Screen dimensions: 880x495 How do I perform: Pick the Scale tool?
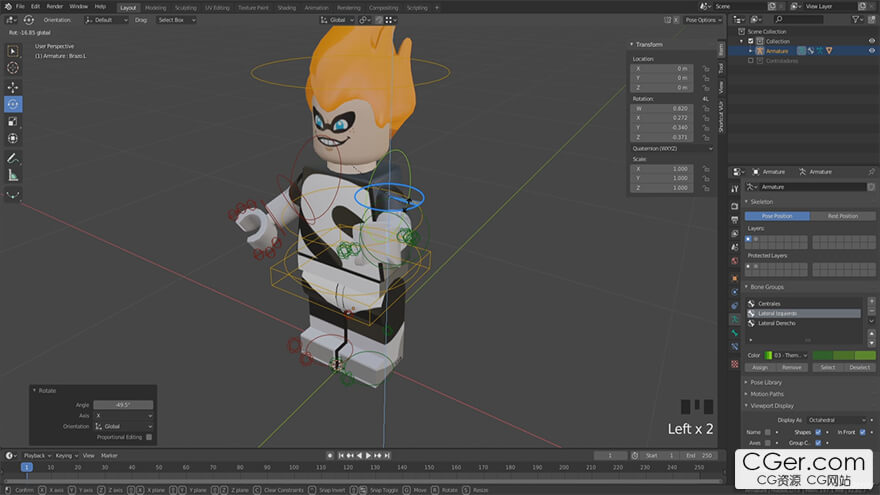12,121
